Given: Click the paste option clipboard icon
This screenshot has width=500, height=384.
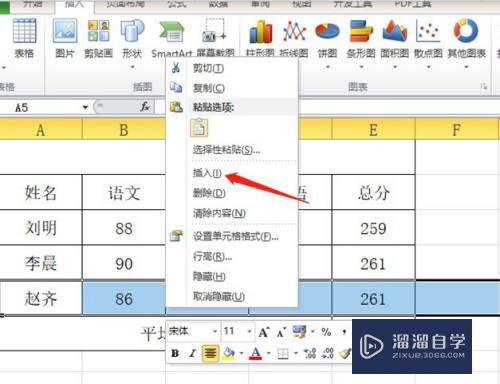Looking at the screenshot, I should (x=199, y=128).
